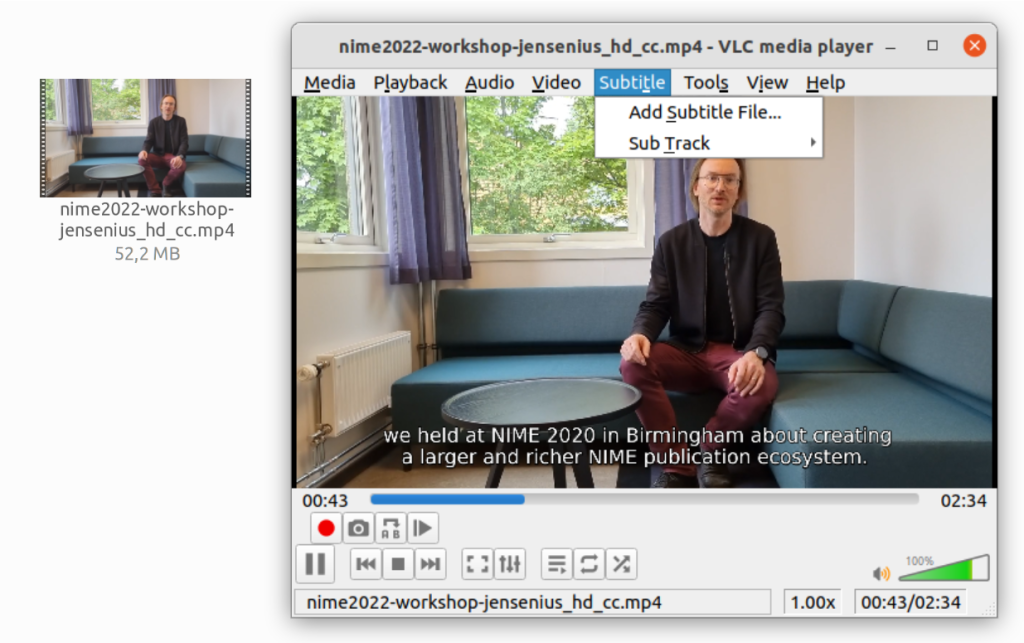Open the Media menu

330,83
